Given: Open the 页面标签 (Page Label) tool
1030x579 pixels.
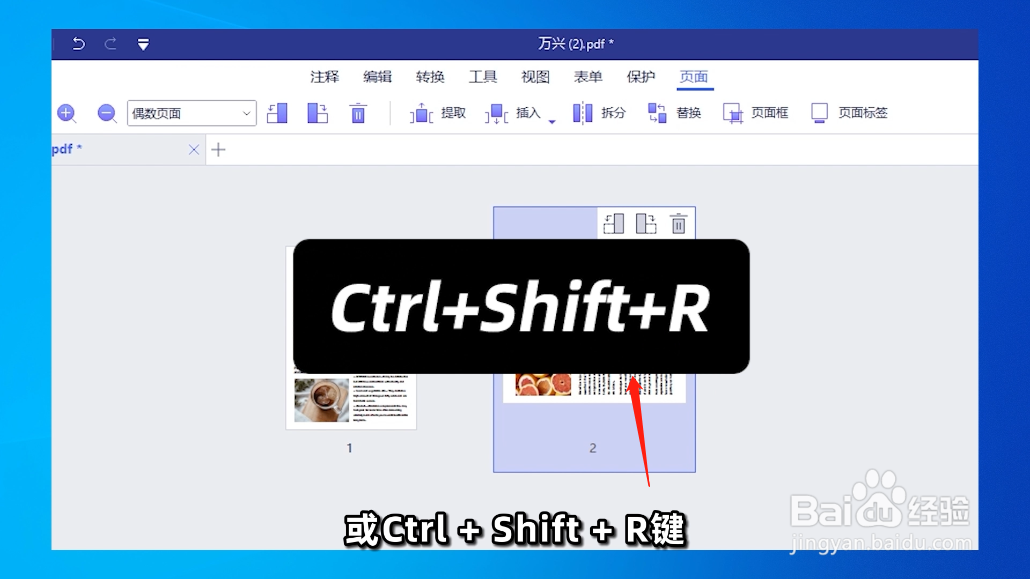Looking at the screenshot, I should point(849,113).
